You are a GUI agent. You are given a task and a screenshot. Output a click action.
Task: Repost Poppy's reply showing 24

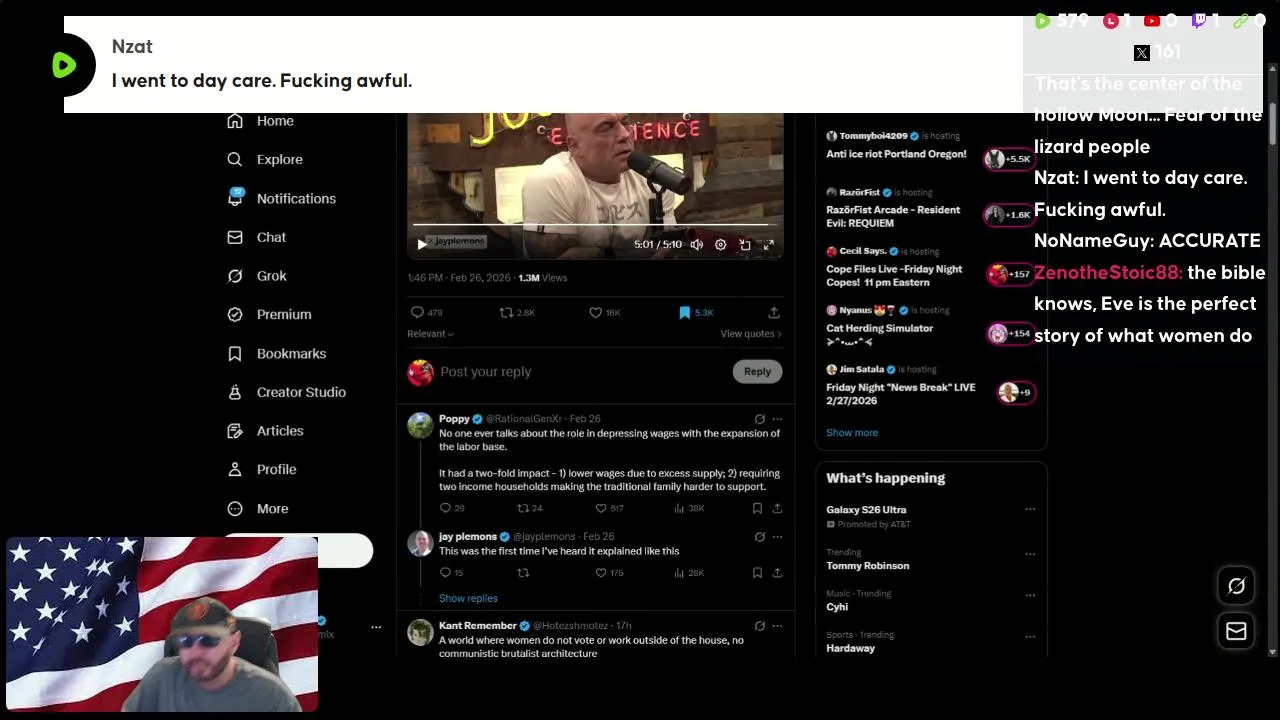click(530, 508)
